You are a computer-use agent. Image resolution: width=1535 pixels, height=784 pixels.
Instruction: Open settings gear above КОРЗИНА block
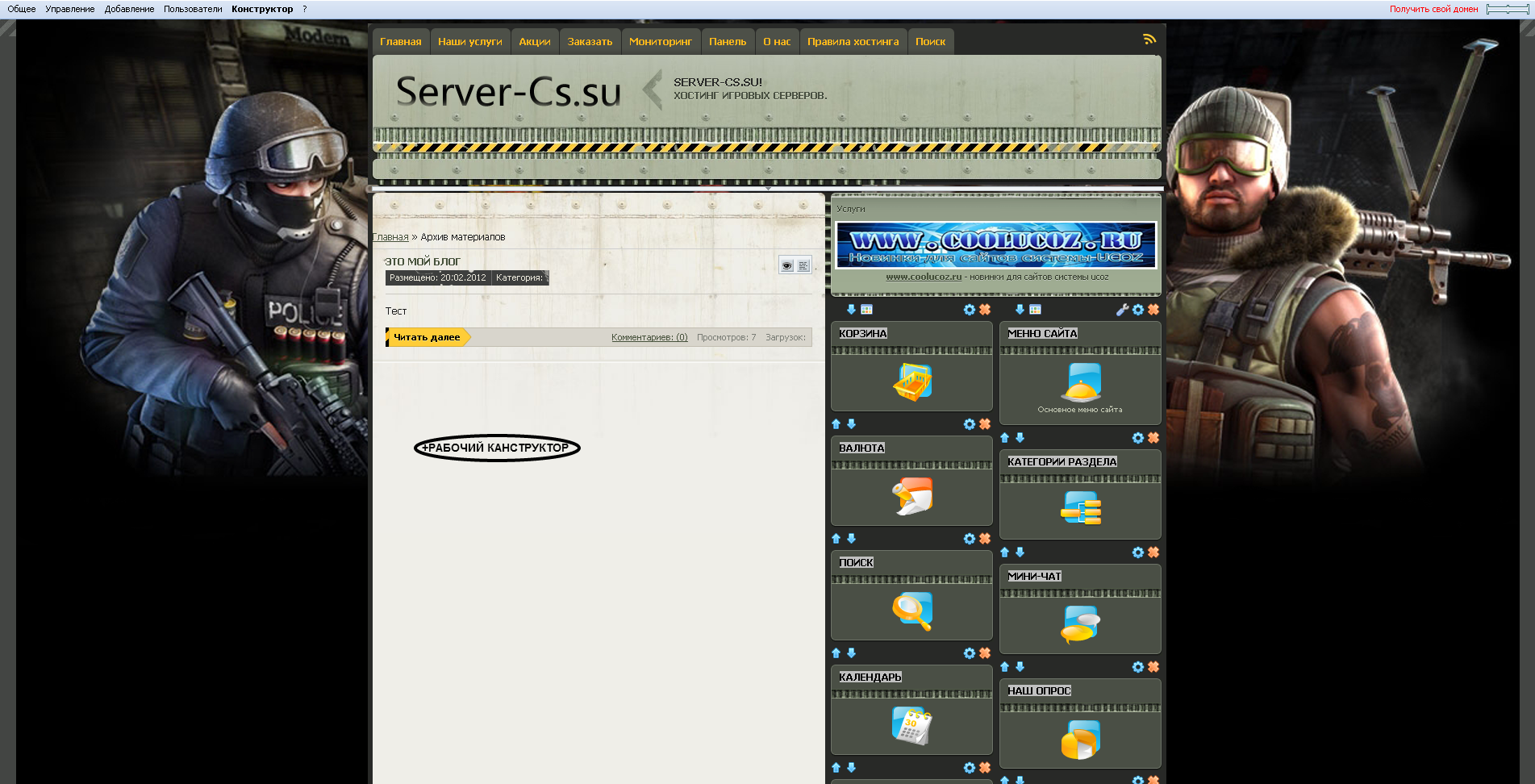point(970,310)
